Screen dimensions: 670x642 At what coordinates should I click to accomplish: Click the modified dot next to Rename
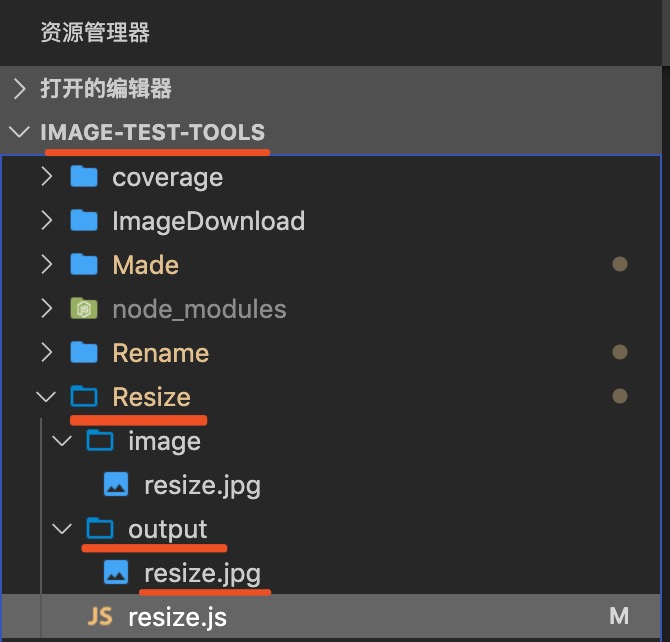tap(620, 352)
